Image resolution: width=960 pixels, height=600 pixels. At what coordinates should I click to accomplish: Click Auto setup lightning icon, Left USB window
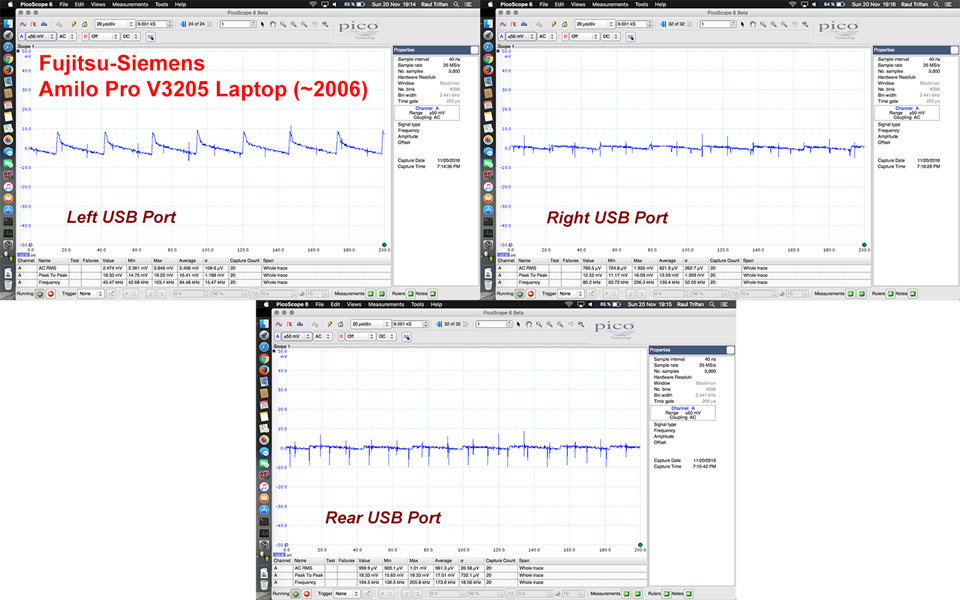(74, 24)
